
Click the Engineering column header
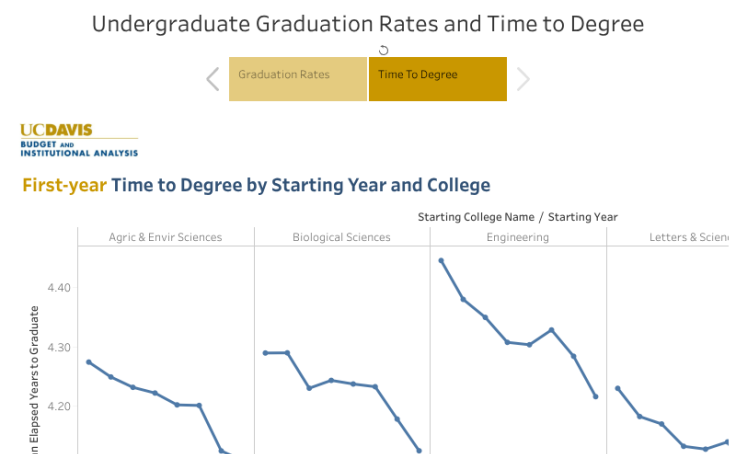coord(518,238)
